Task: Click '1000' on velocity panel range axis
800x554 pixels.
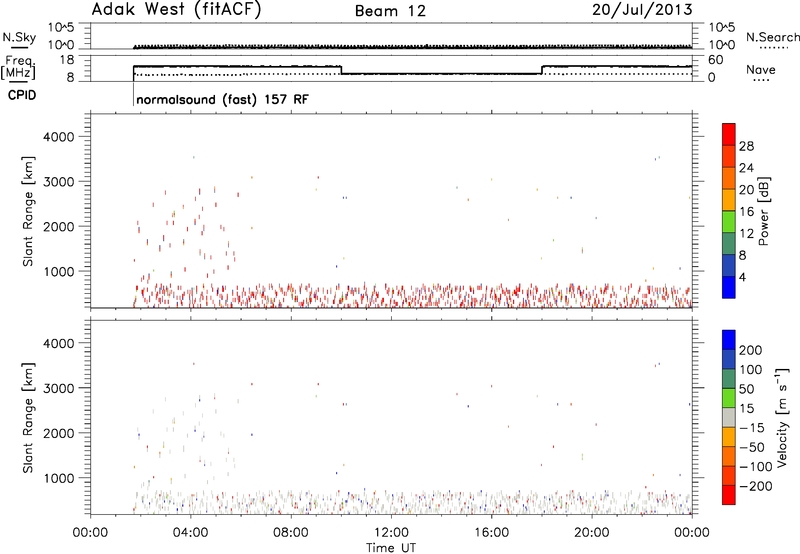Action: (59, 478)
